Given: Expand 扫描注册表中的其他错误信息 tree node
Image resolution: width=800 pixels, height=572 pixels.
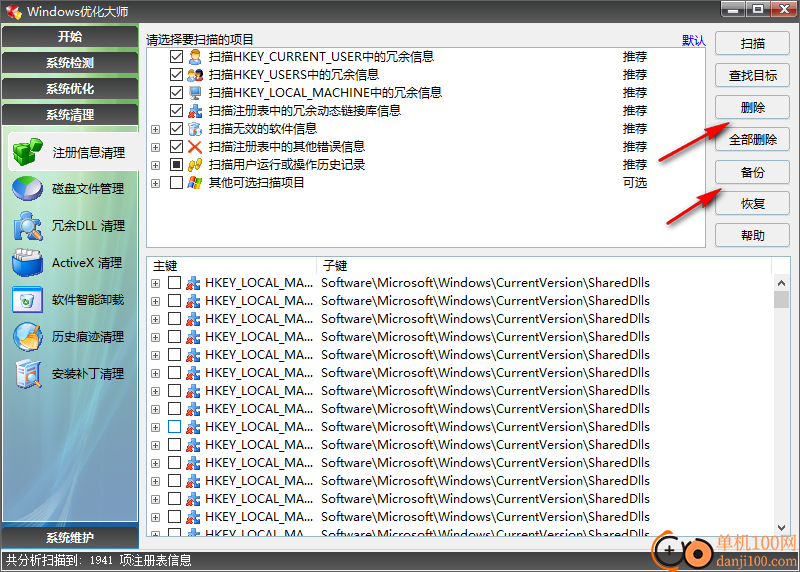Looking at the screenshot, I should [x=156, y=147].
